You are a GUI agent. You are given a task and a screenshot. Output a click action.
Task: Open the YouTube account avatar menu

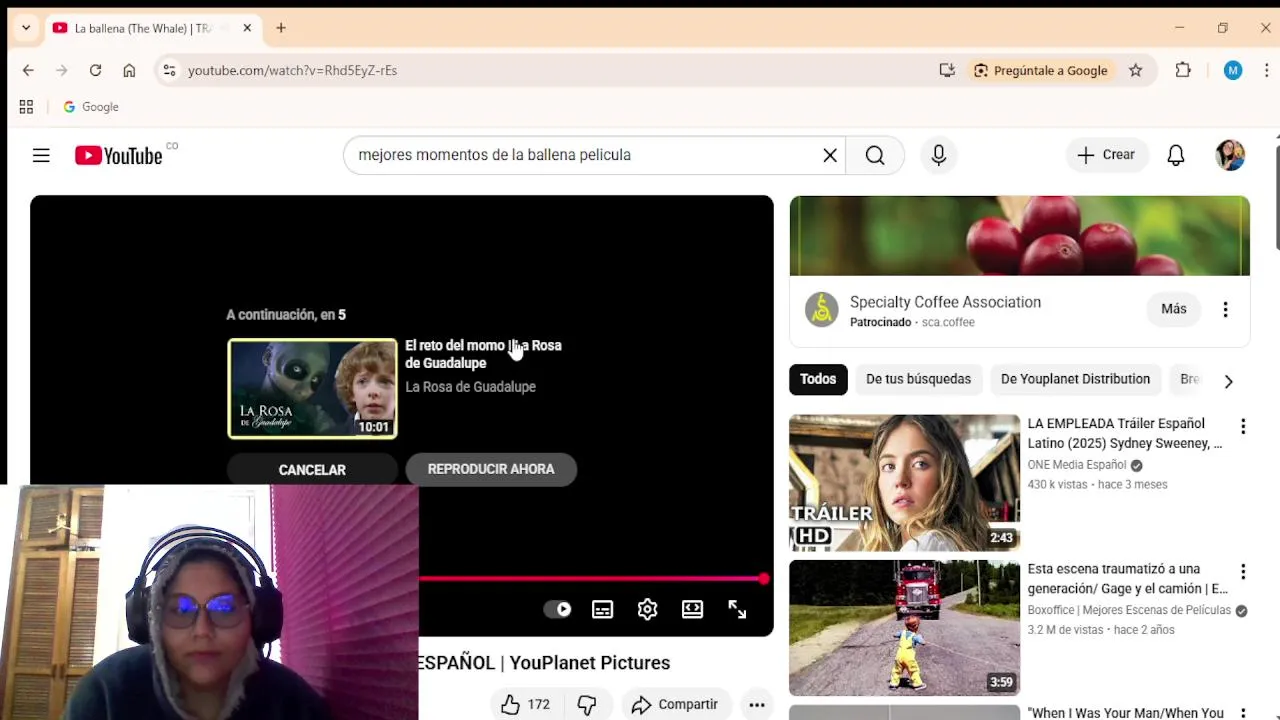click(x=1230, y=155)
